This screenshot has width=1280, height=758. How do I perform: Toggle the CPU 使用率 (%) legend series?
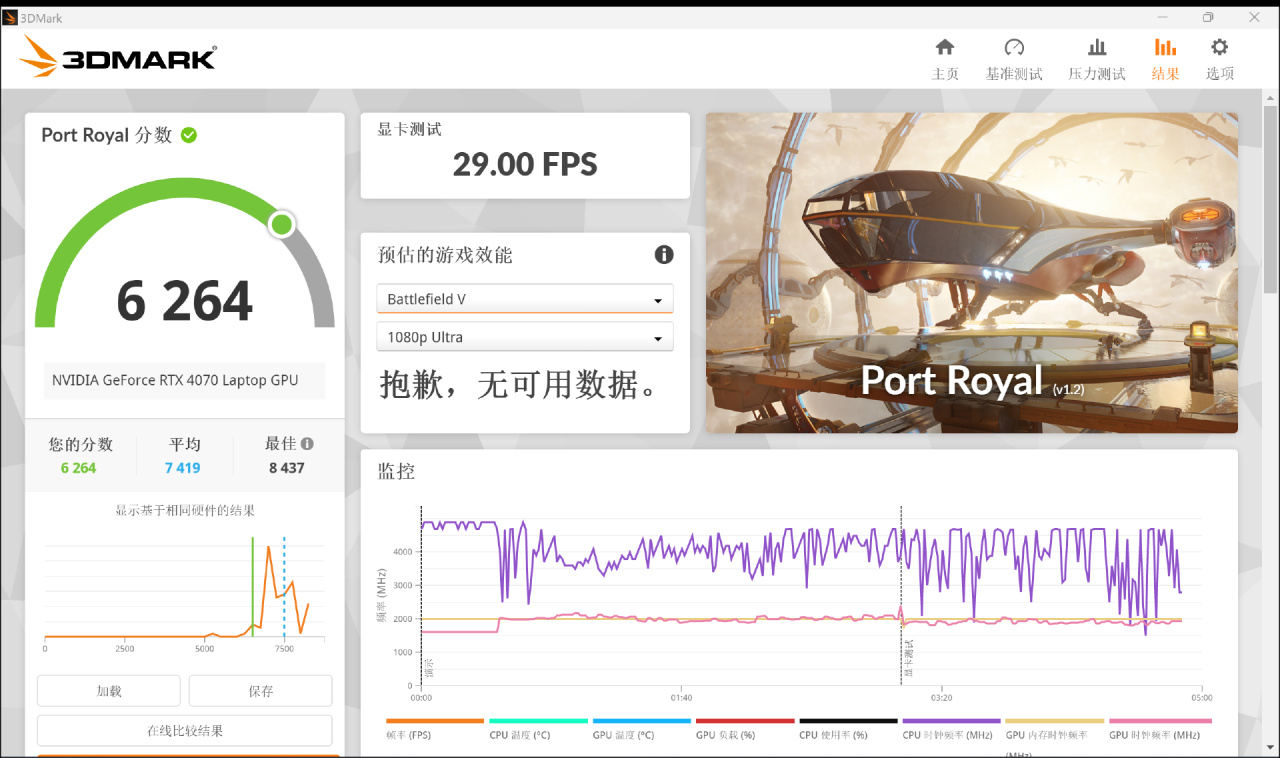pos(848,729)
